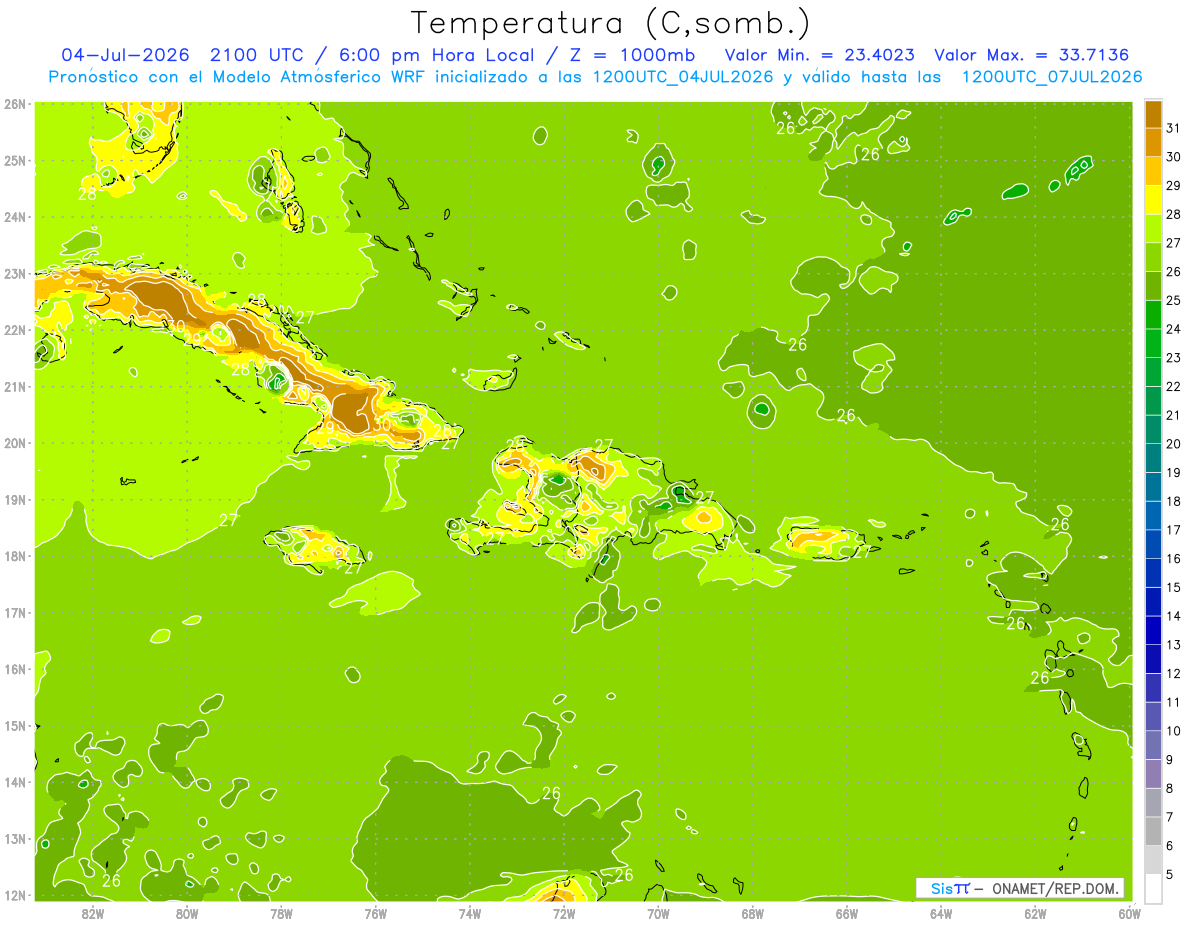Screen dimensions: 1200x927
Task: Click the title "Temperatura (C,somb.)"
Action: (x=611, y=23)
